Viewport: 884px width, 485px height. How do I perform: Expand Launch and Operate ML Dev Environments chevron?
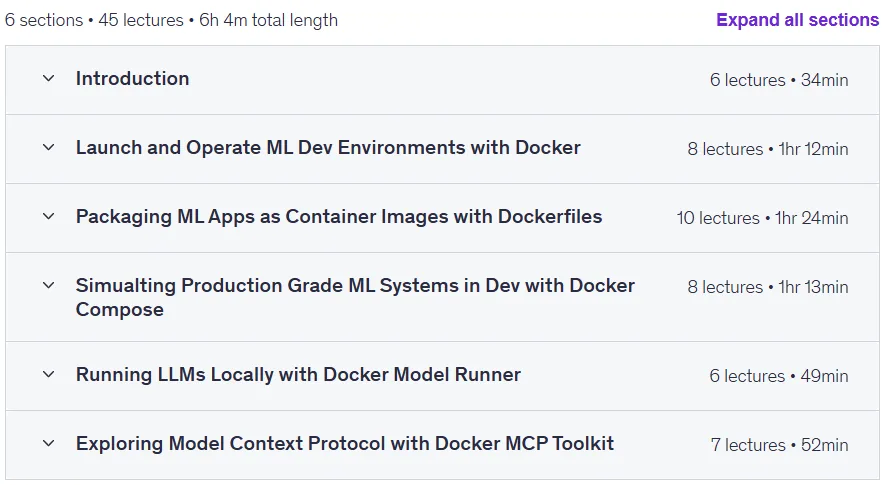coord(48,147)
